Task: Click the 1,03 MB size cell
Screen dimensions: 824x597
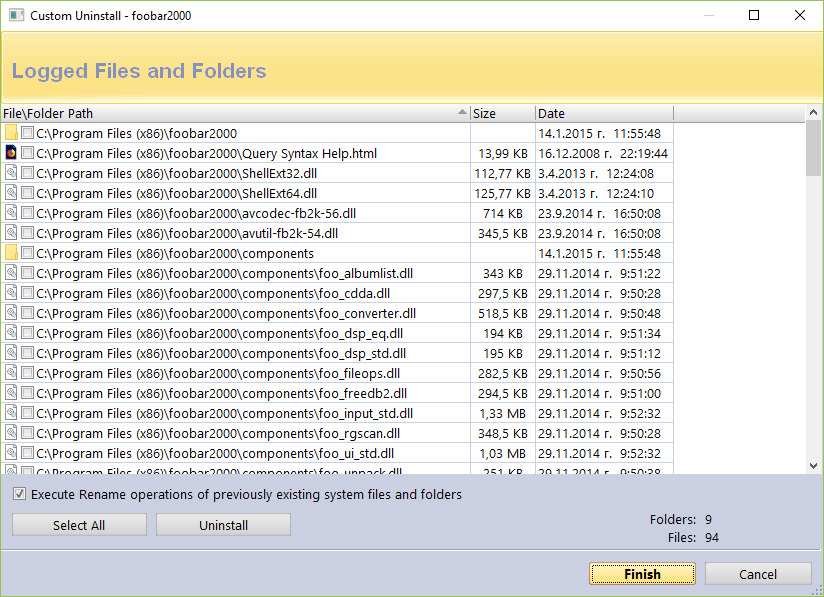Action: click(502, 454)
